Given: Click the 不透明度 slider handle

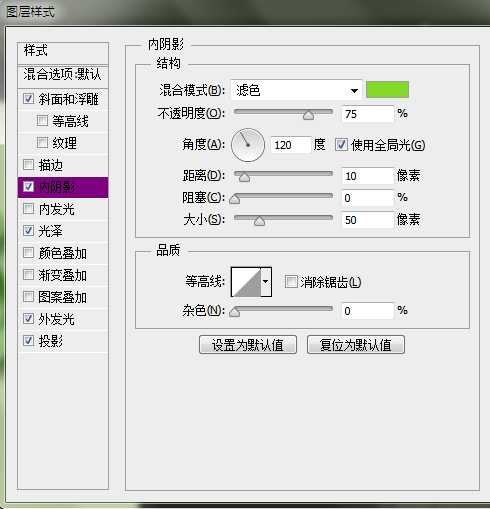Looking at the screenshot, I should pos(308,115).
